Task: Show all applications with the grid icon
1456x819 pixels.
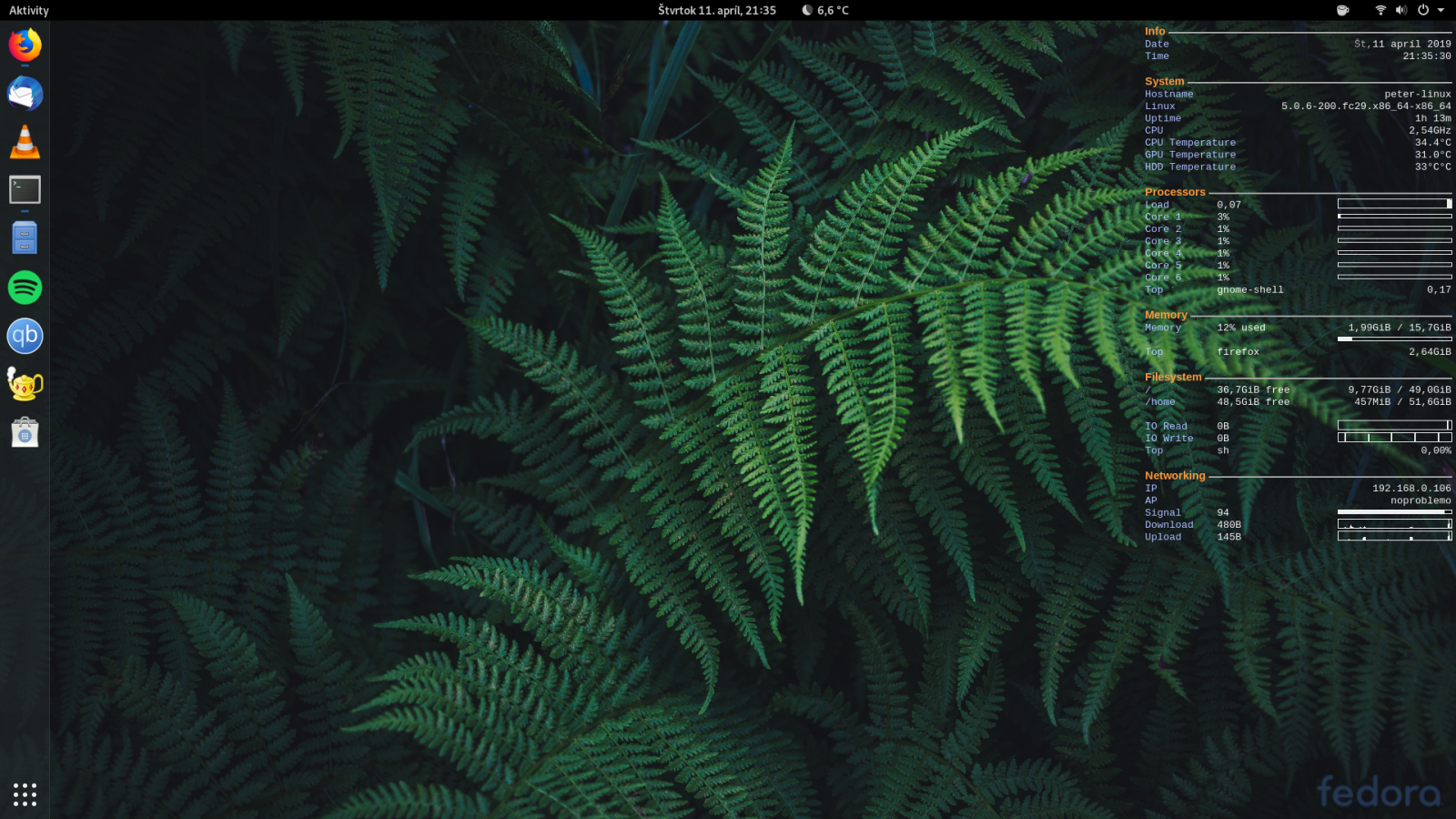Action: 25,794
